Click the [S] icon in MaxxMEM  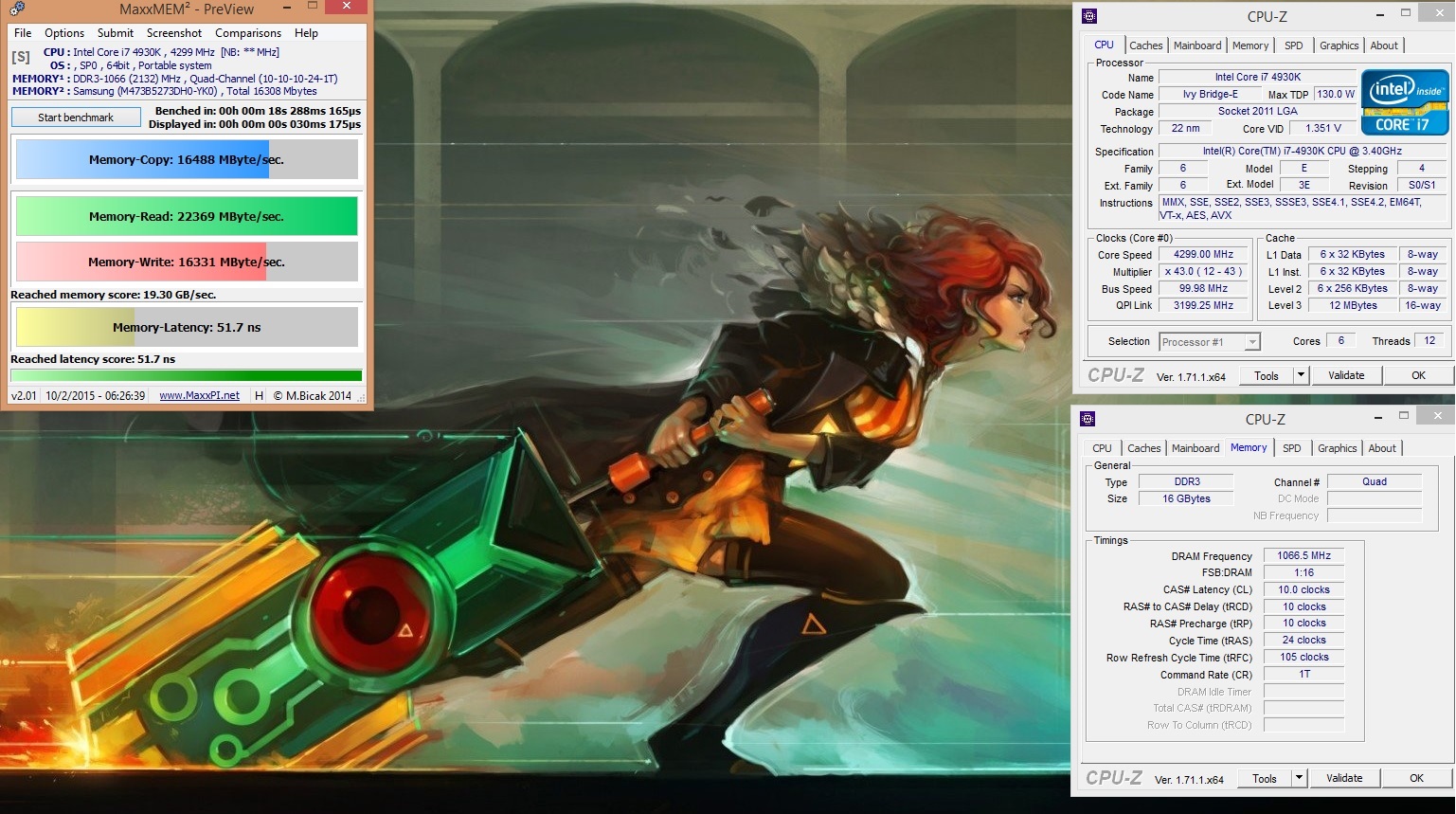[20, 58]
